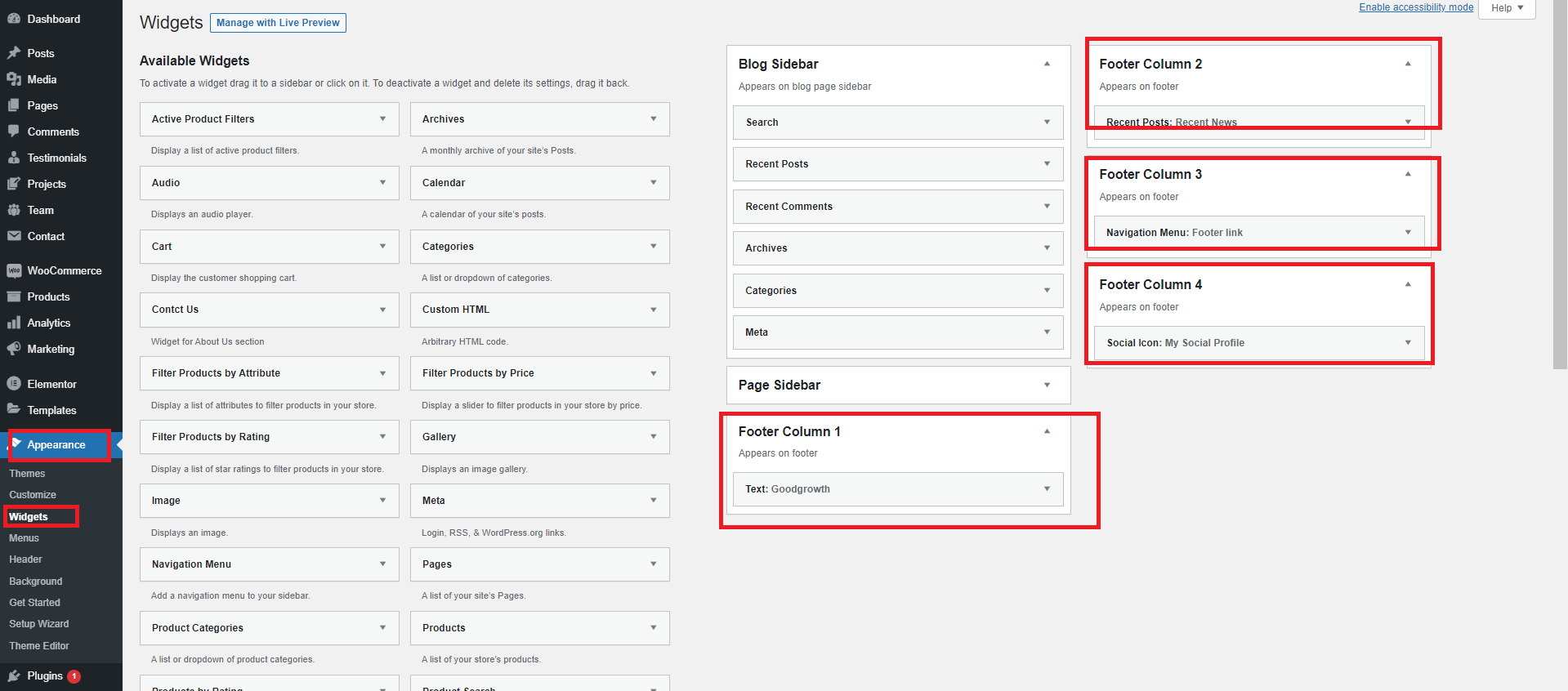
Task: Click the Pages icon in sidebar
Action: point(14,105)
